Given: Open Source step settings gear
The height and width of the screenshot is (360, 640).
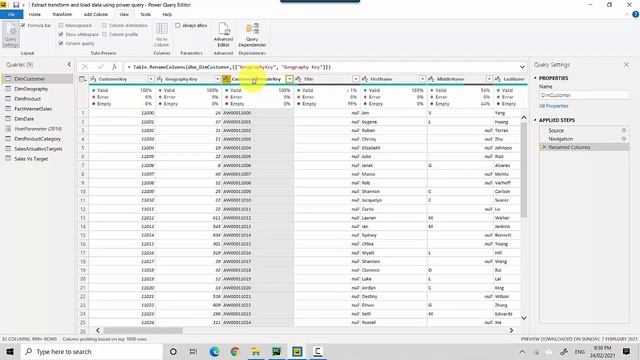Looking at the screenshot, I should 624,130.
